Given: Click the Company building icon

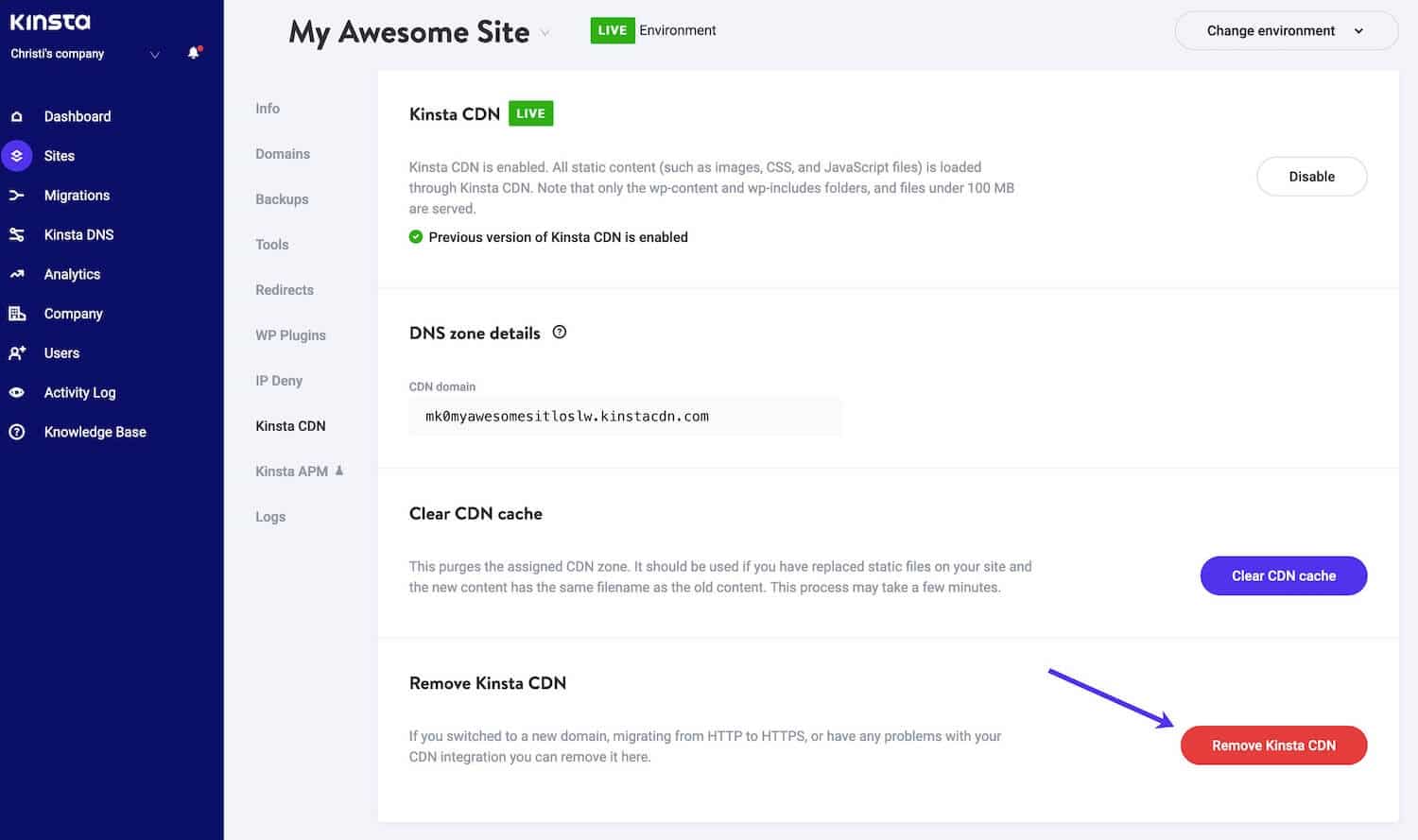Looking at the screenshot, I should 17,314.
